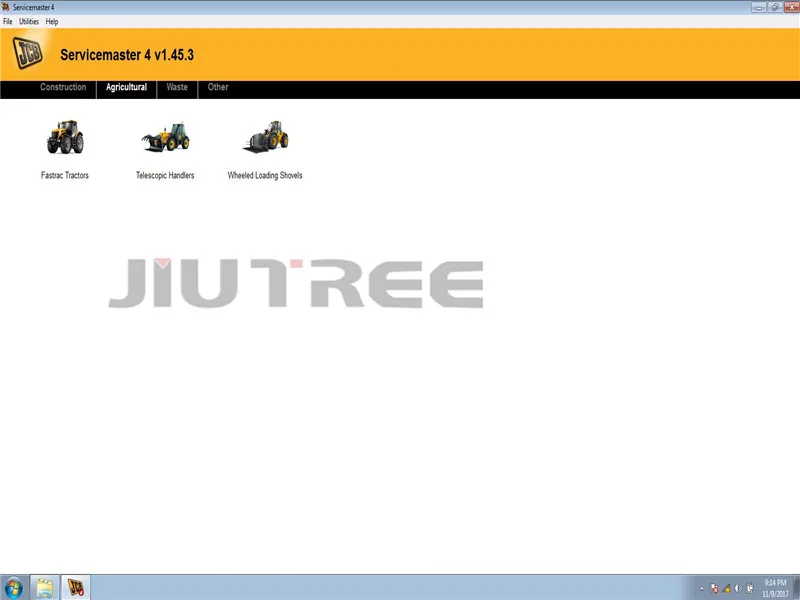The image size is (800, 600).
Task: Open the Fastrac Tractors machine icon
Action: click(x=65, y=137)
